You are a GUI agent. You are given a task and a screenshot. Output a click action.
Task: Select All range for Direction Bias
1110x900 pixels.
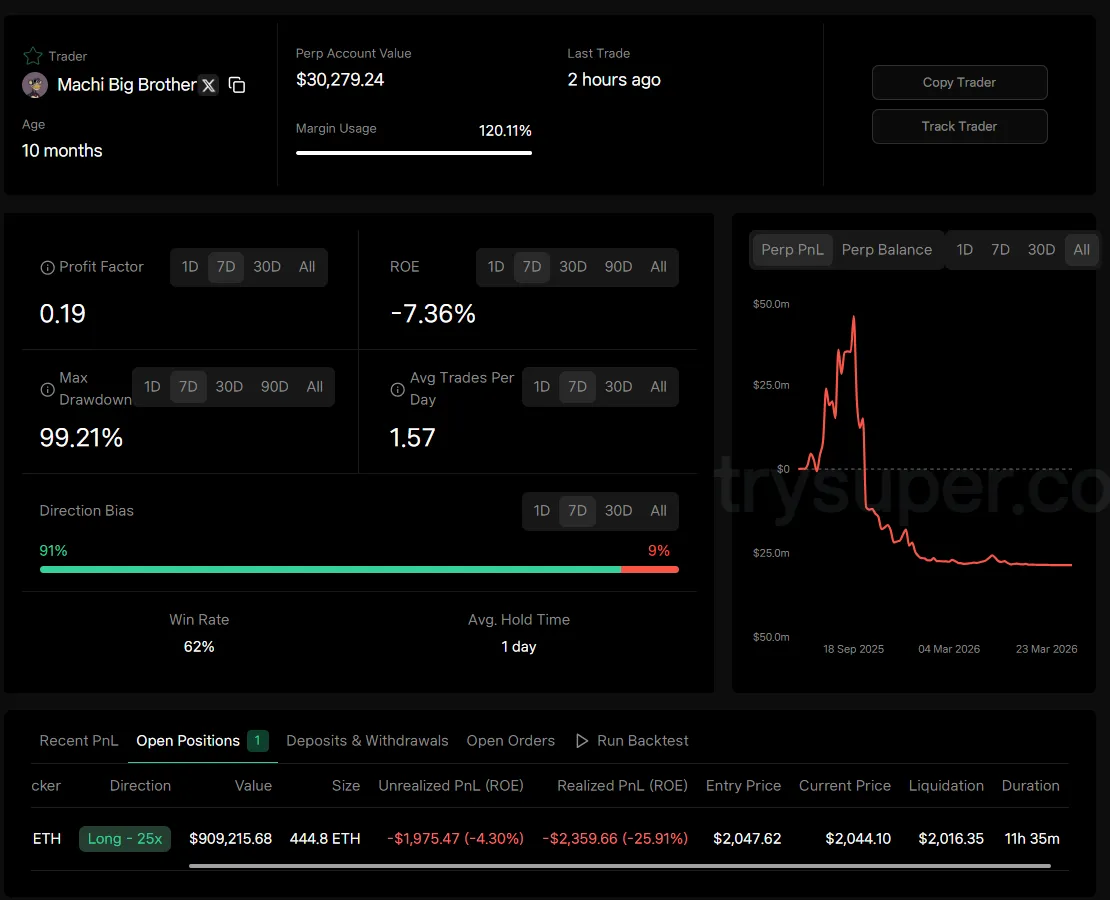click(658, 511)
